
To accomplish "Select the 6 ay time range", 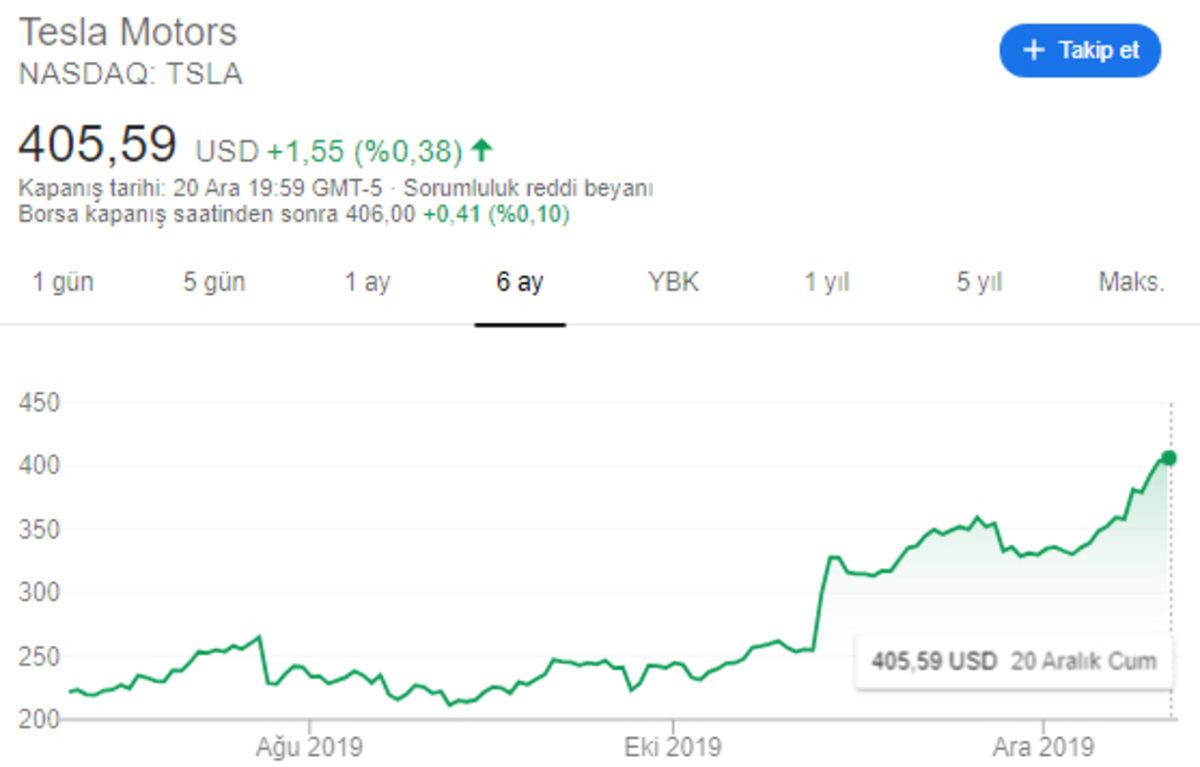I will [x=517, y=282].
